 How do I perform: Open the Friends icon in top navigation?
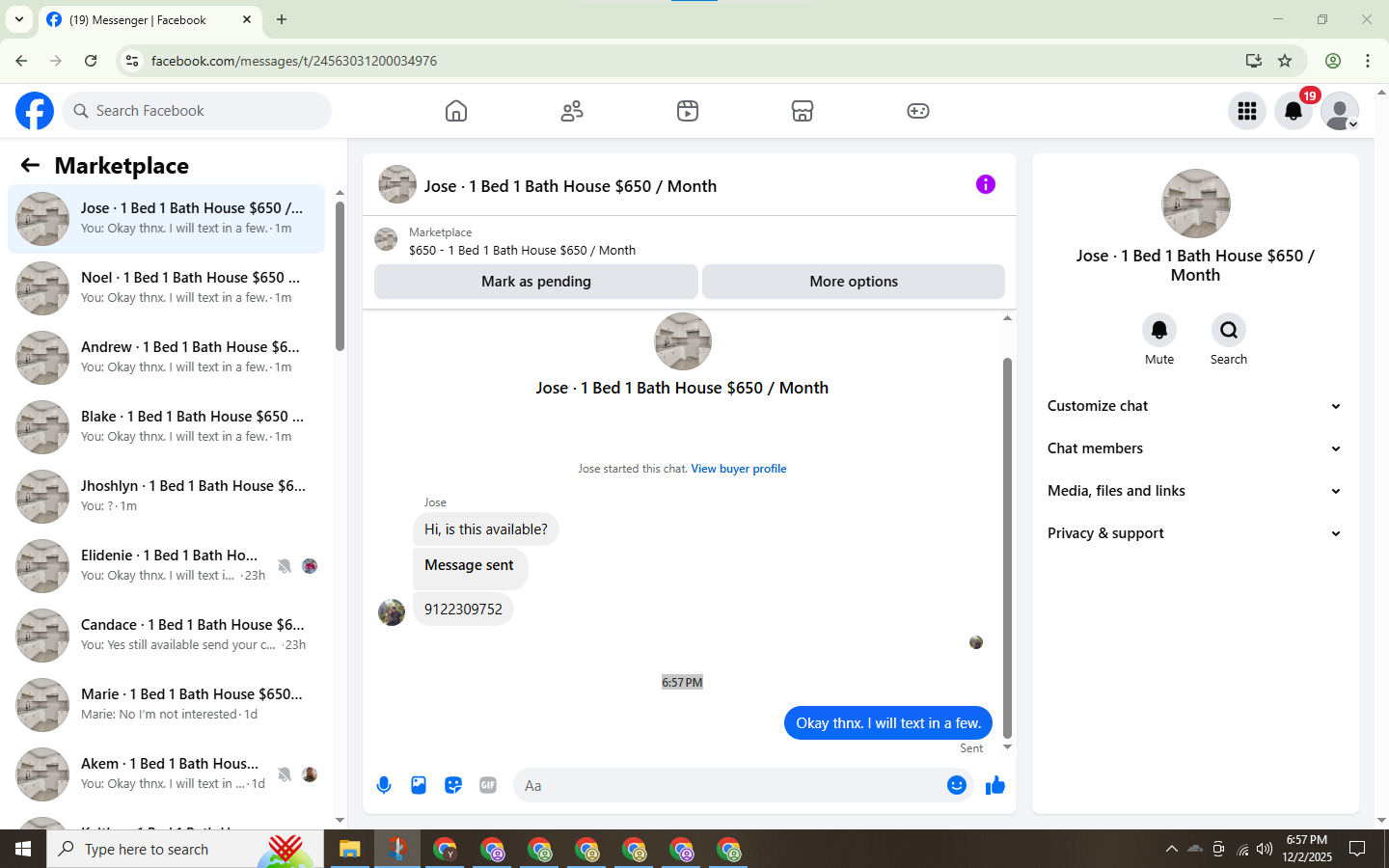(572, 111)
